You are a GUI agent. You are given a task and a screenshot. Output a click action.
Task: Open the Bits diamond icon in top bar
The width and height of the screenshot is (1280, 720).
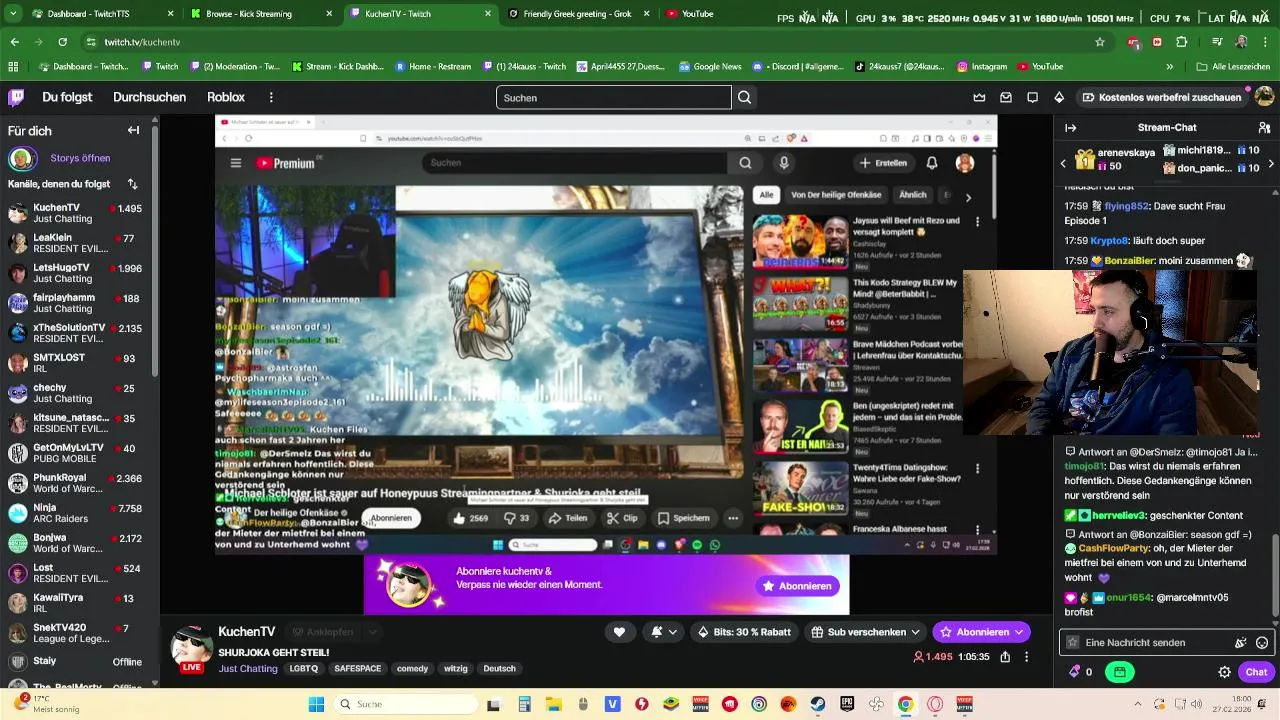(x=1059, y=97)
